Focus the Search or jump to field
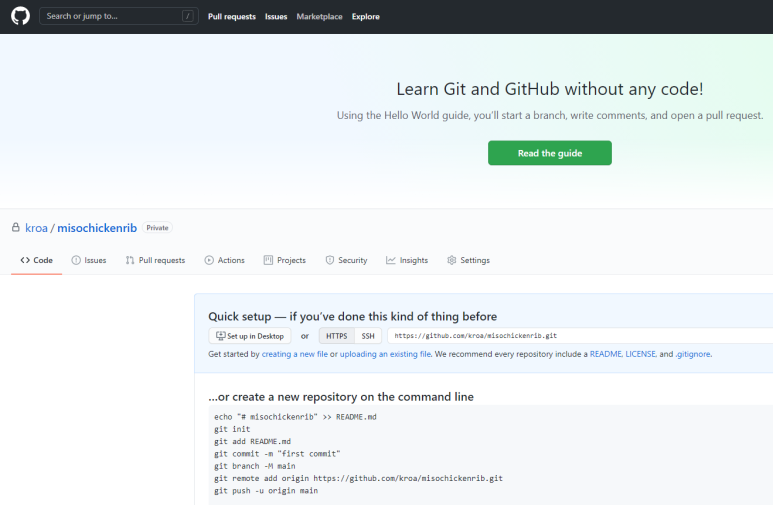Screen dimensions: 773x505 (119, 16)
